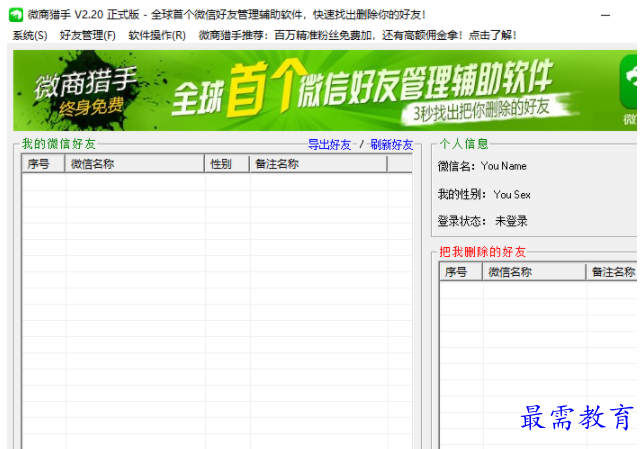Click 备注名称 header in deleted-friends list

coord(612,272)
